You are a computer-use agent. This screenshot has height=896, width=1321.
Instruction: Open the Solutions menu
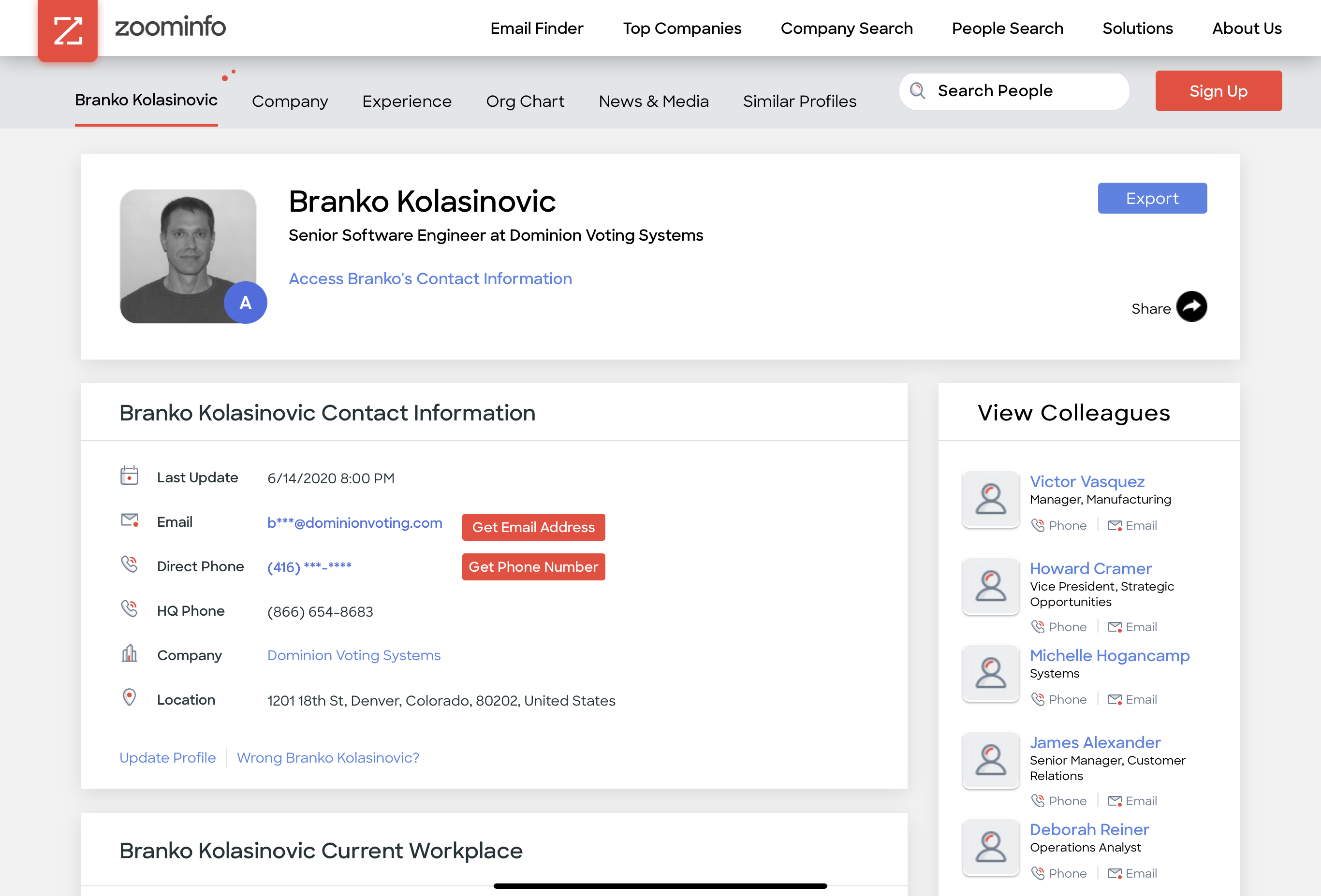1137,29
